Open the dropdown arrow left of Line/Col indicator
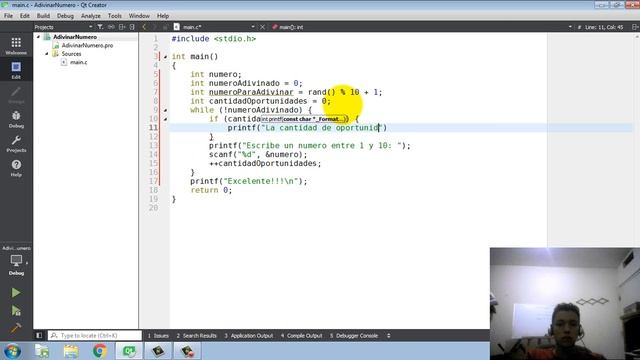 click(570, 27)
